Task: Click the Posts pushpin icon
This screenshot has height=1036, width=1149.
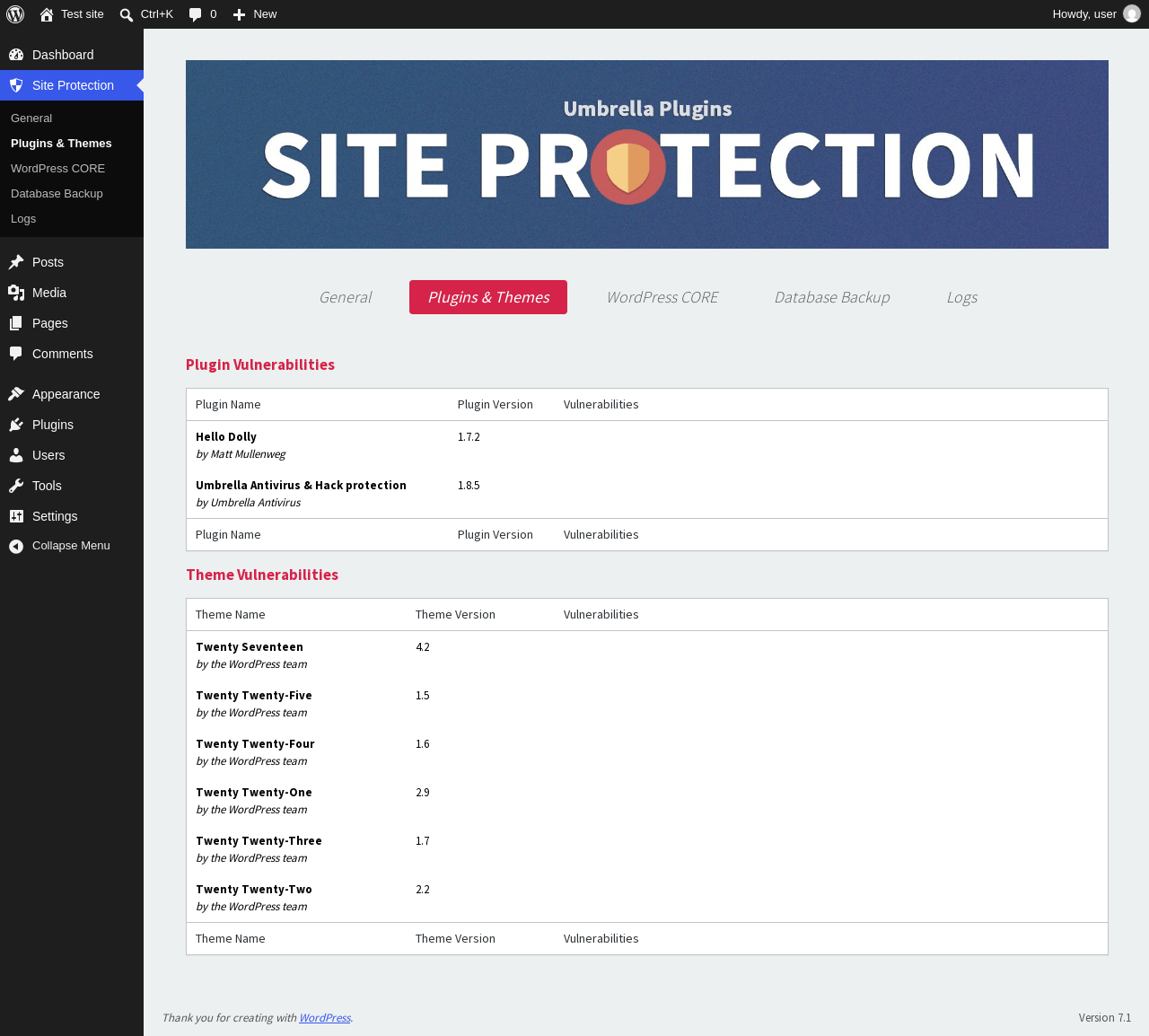Action: pos(16,262)
